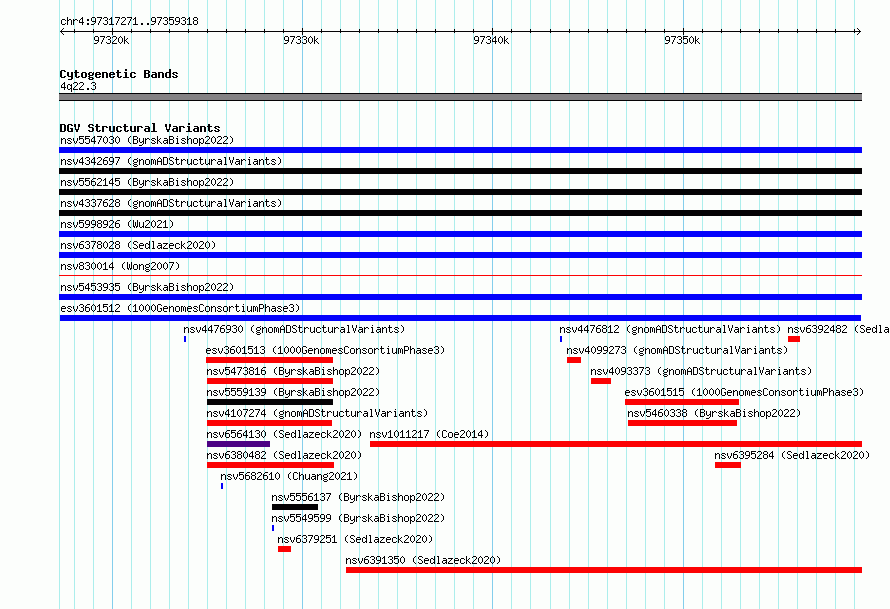Select the red bar under nsv6380482
890x609 pixels.
point(270,465)
